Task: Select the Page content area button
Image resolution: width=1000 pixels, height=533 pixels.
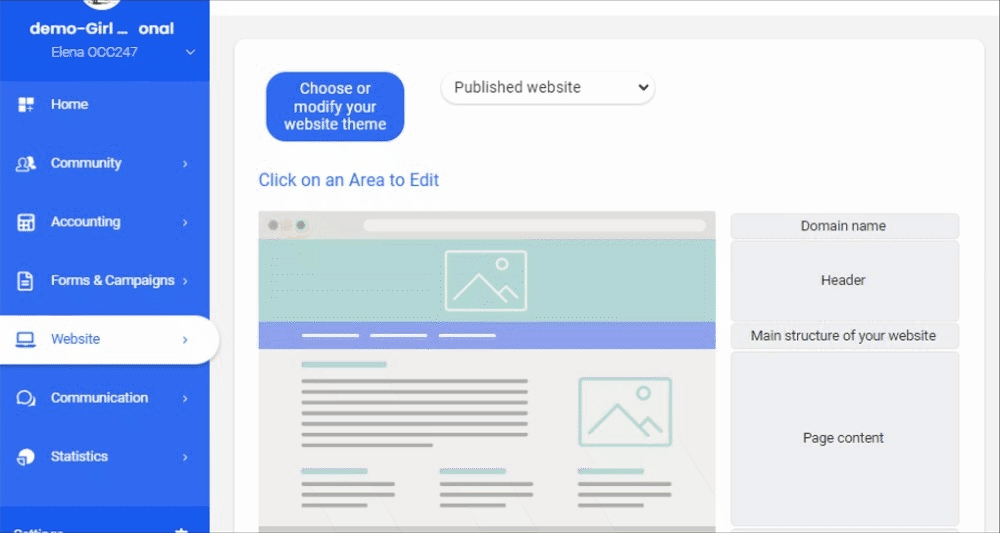Action: pos(843,438)
